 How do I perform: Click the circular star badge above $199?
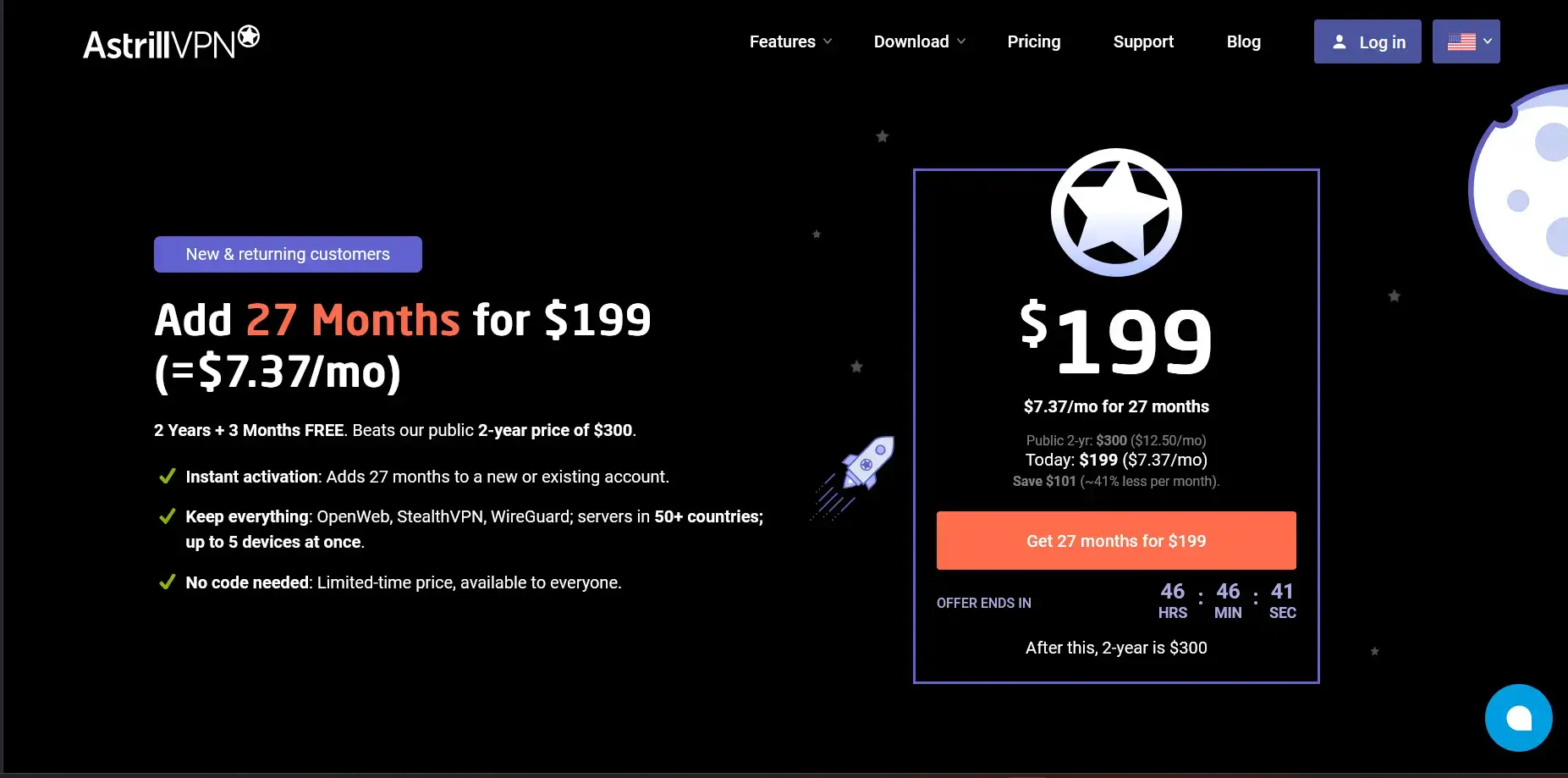click(x=1115, y=212)
